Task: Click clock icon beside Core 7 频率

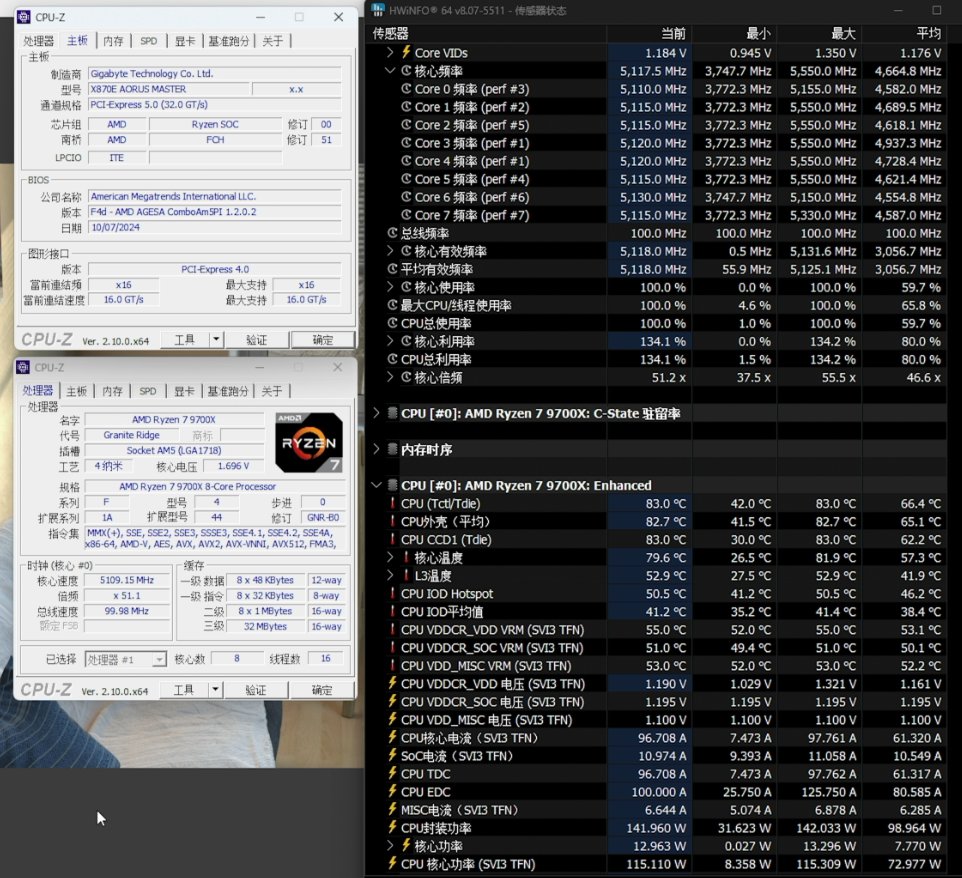Action: tap(406, 215)
